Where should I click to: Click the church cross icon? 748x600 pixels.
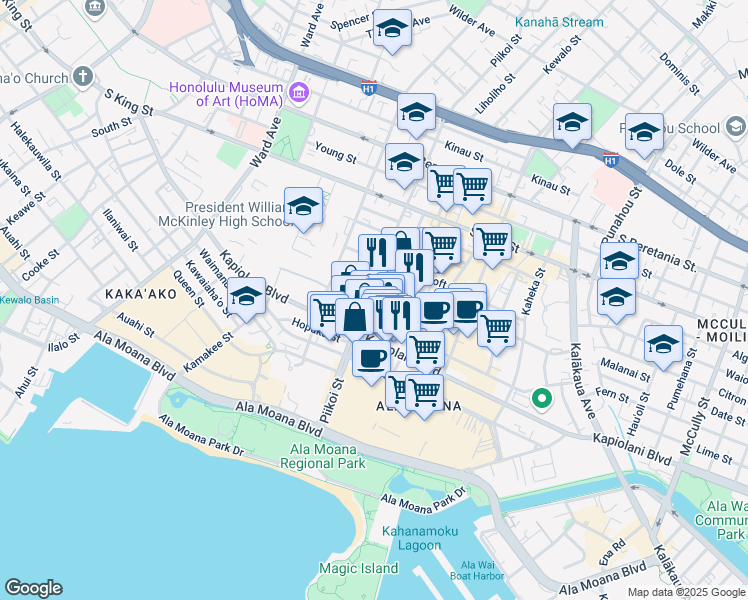[83, 76]
